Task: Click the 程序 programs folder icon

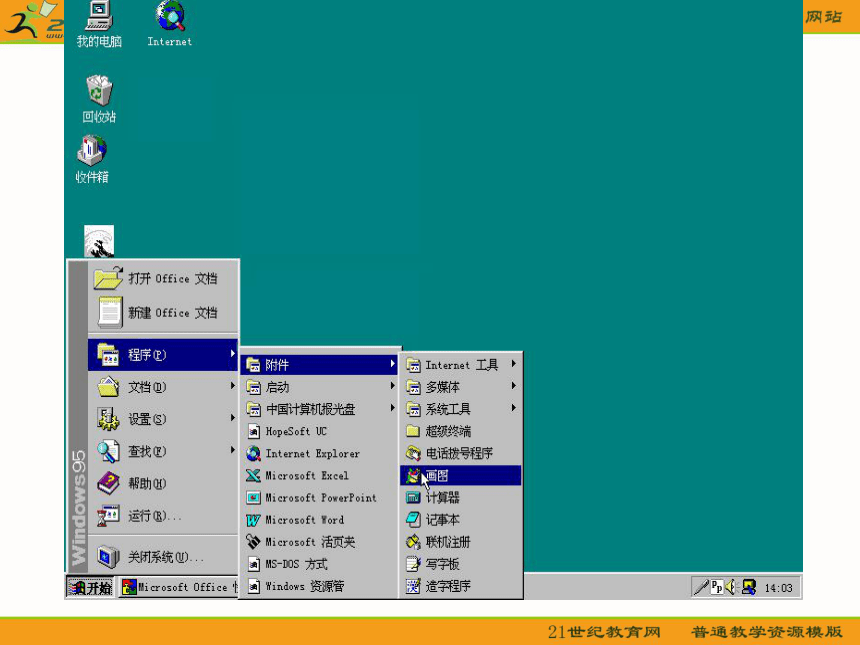Action: [108, 354]
